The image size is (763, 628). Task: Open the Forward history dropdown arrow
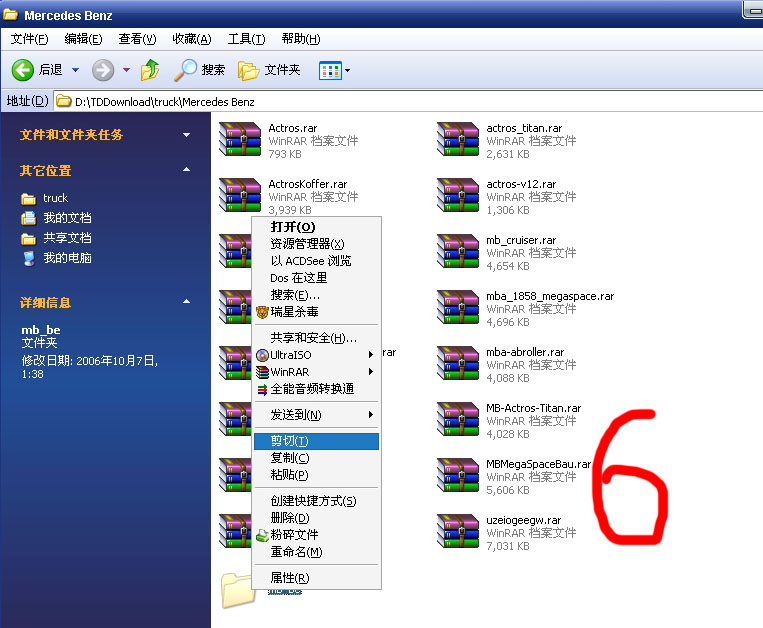[x=126, y=70]
